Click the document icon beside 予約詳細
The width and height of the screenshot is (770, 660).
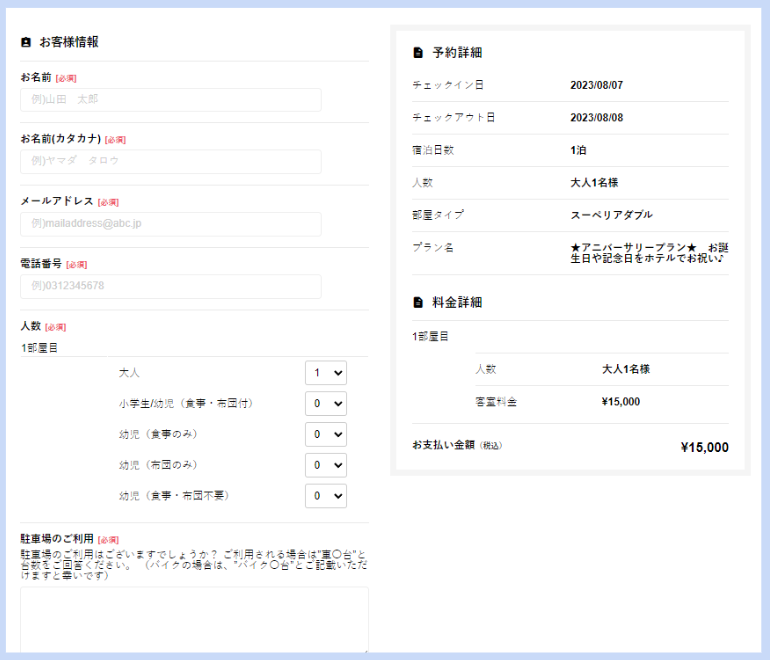coord(418,52)
